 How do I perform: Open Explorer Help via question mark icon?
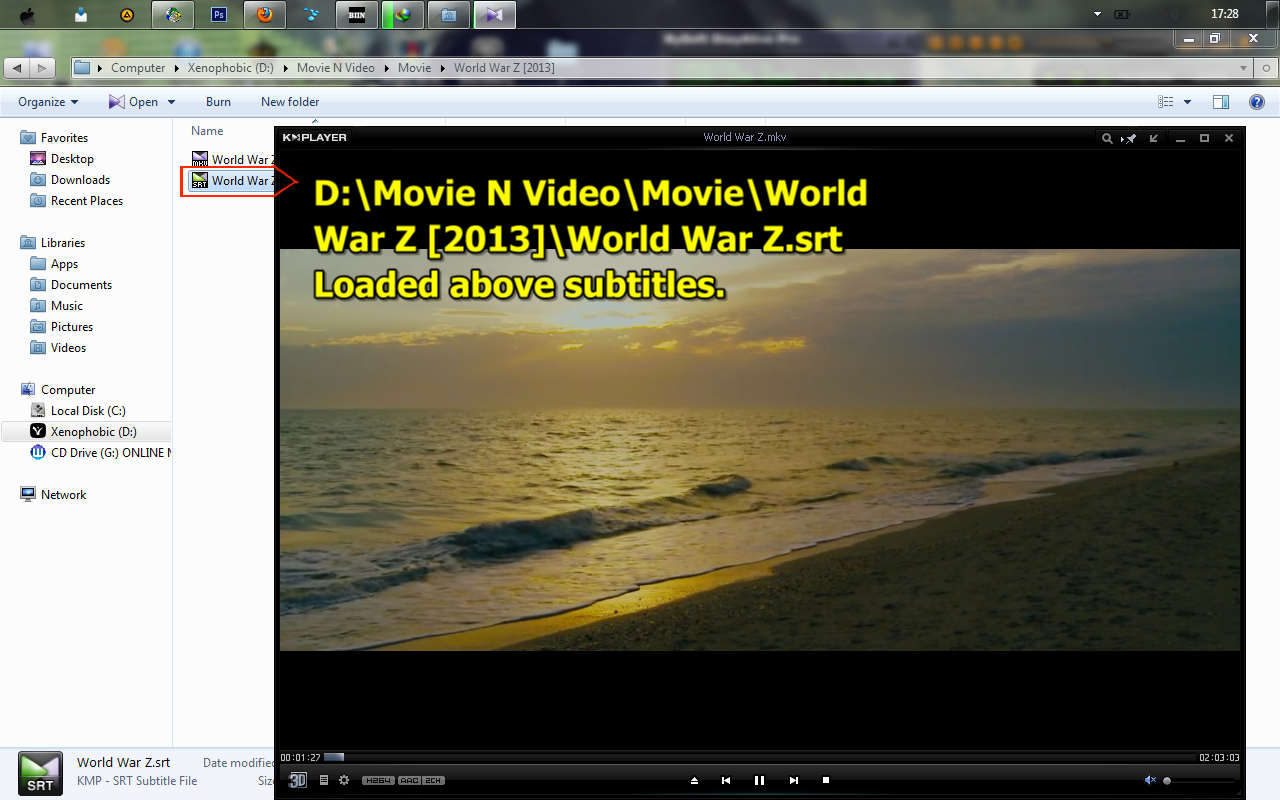tap(1257, 102)
